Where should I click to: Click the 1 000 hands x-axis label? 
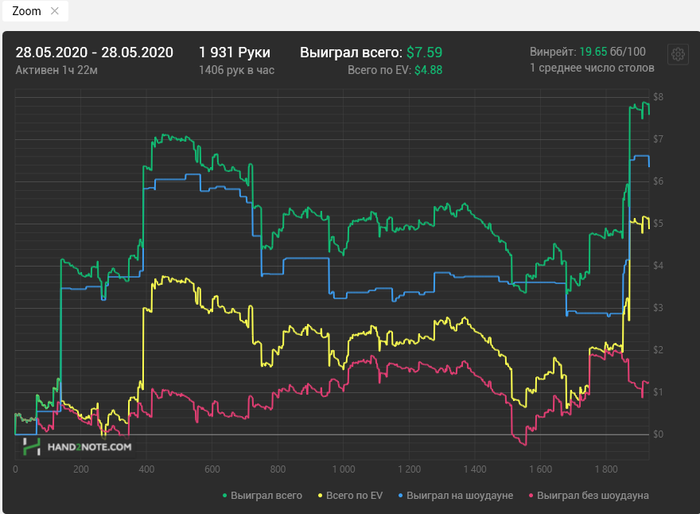pos(343,469)
